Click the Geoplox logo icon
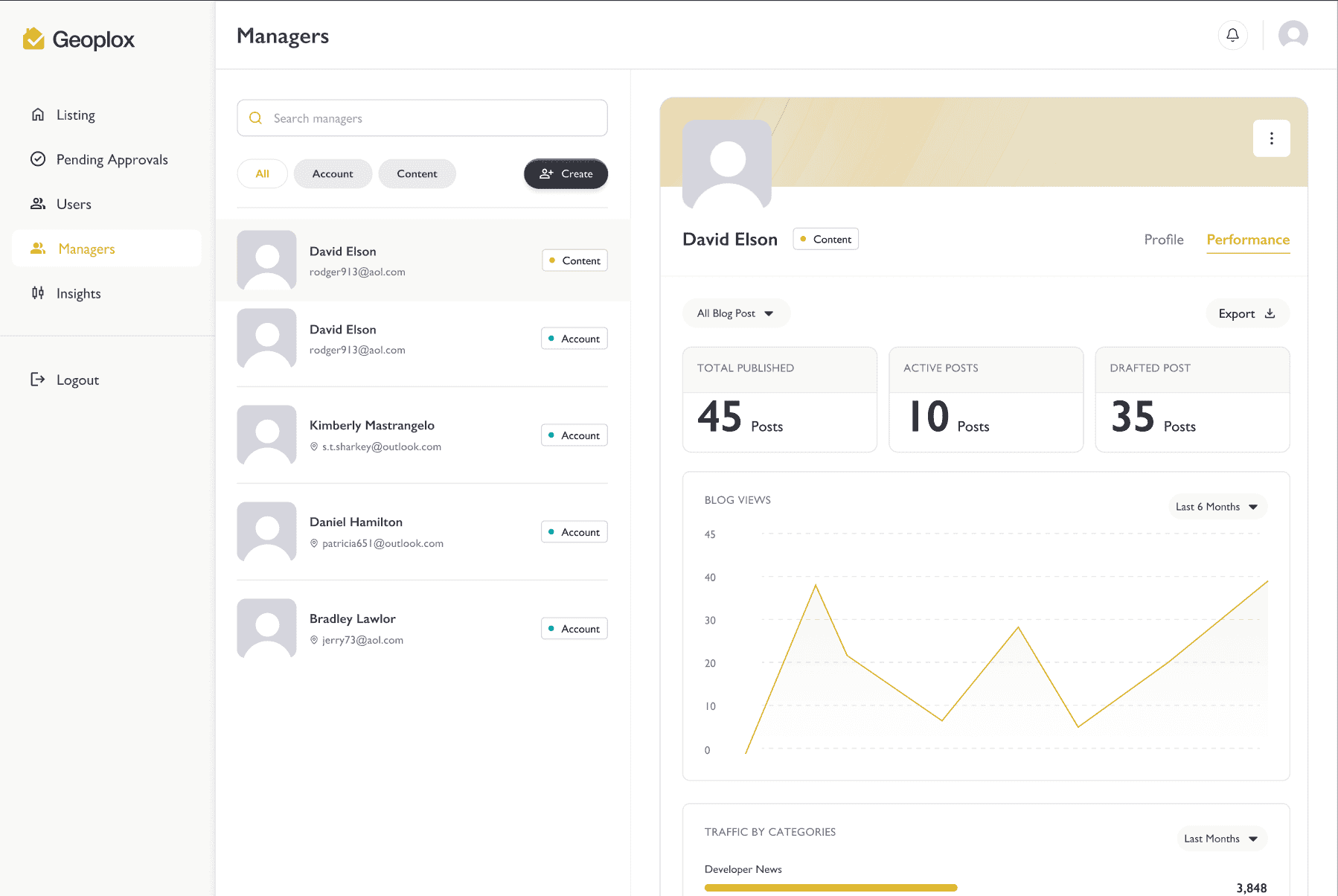 pos(33,39)
